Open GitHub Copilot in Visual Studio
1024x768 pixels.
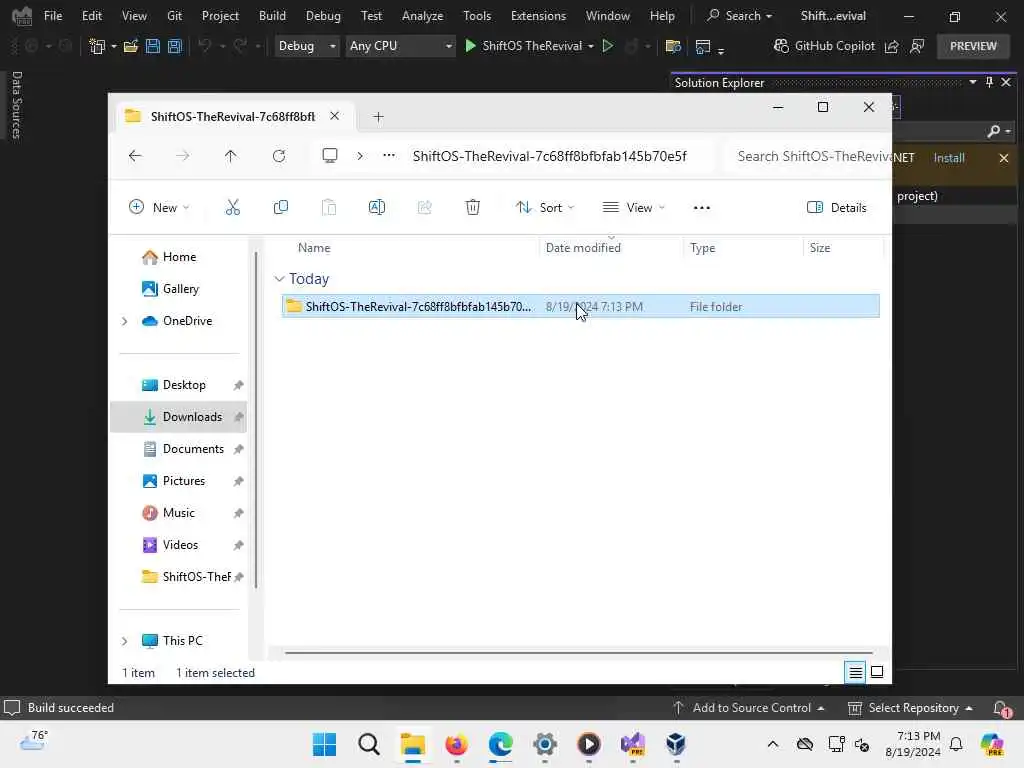coord(824,46)
